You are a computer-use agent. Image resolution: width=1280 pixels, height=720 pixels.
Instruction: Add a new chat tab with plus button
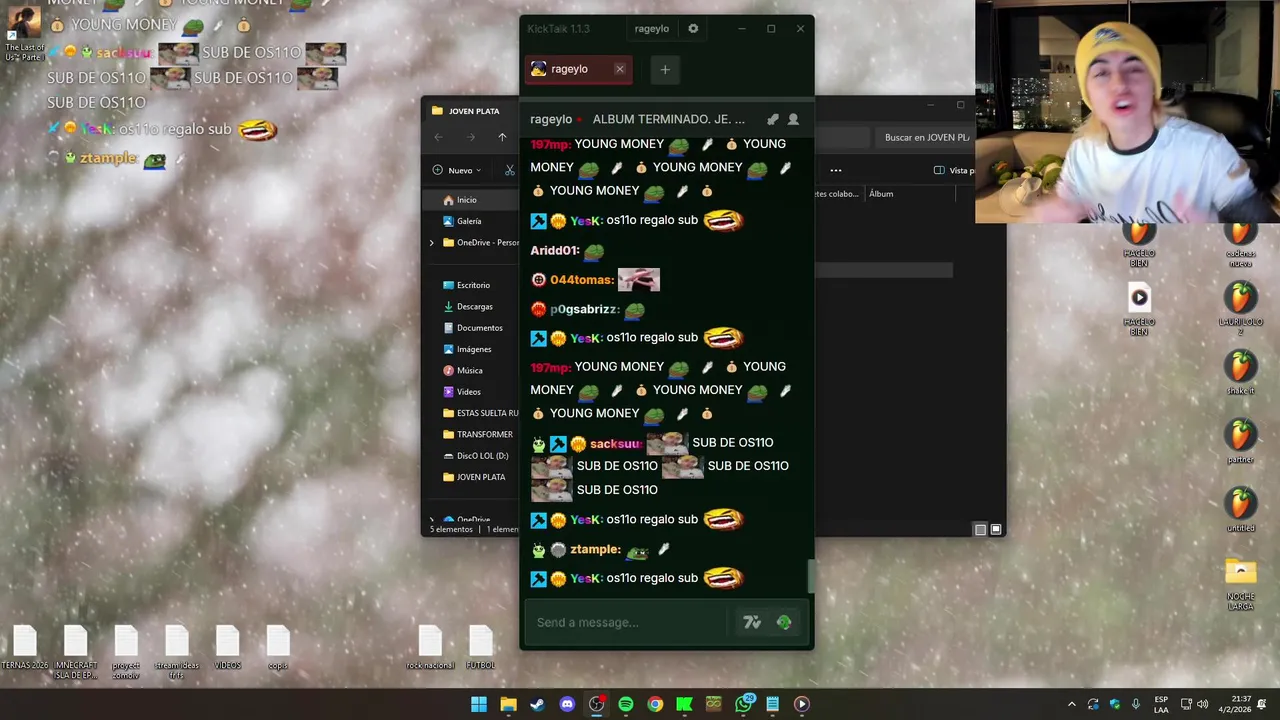665,69
